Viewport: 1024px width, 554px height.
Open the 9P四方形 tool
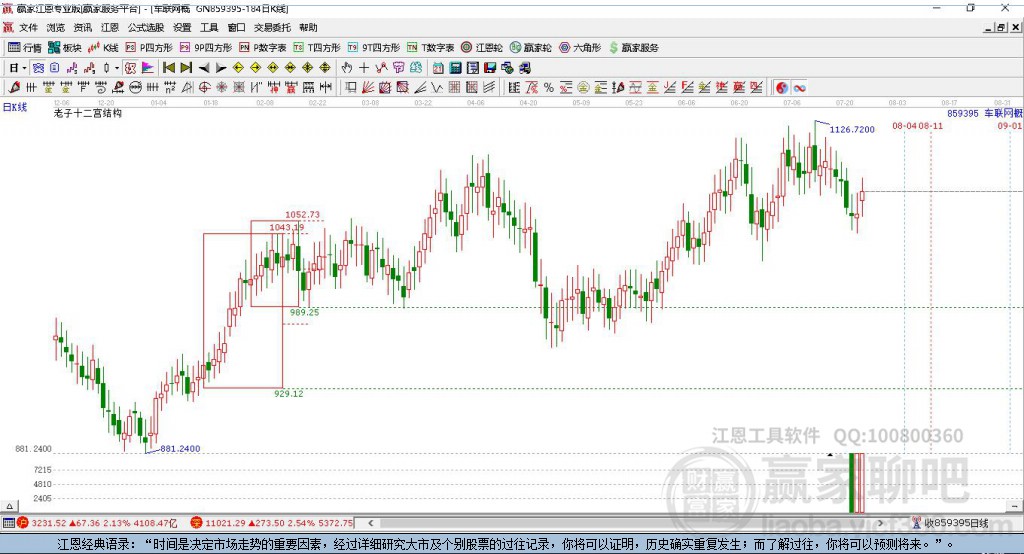point(206,48)
